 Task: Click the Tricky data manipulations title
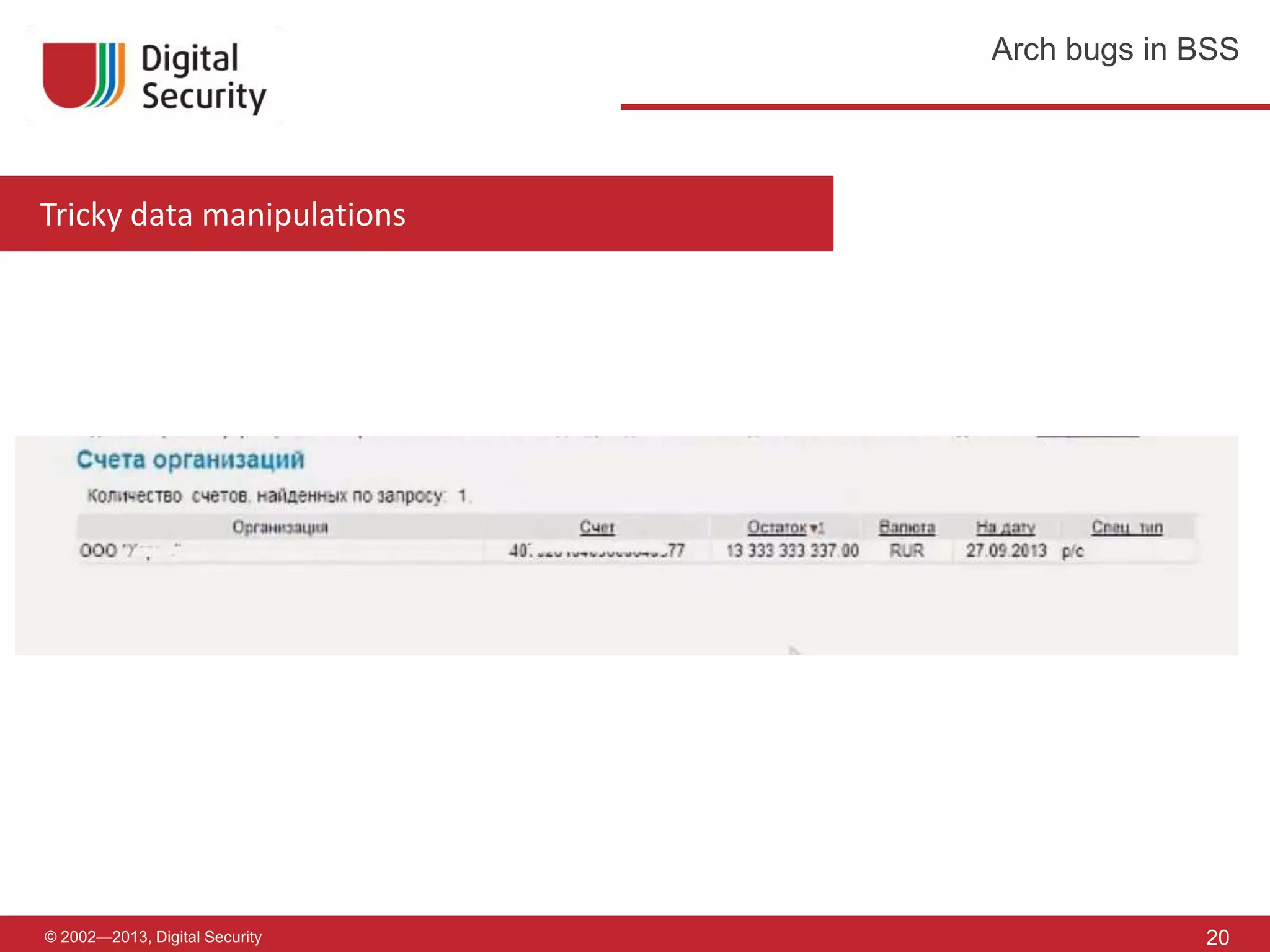(223, 214)
